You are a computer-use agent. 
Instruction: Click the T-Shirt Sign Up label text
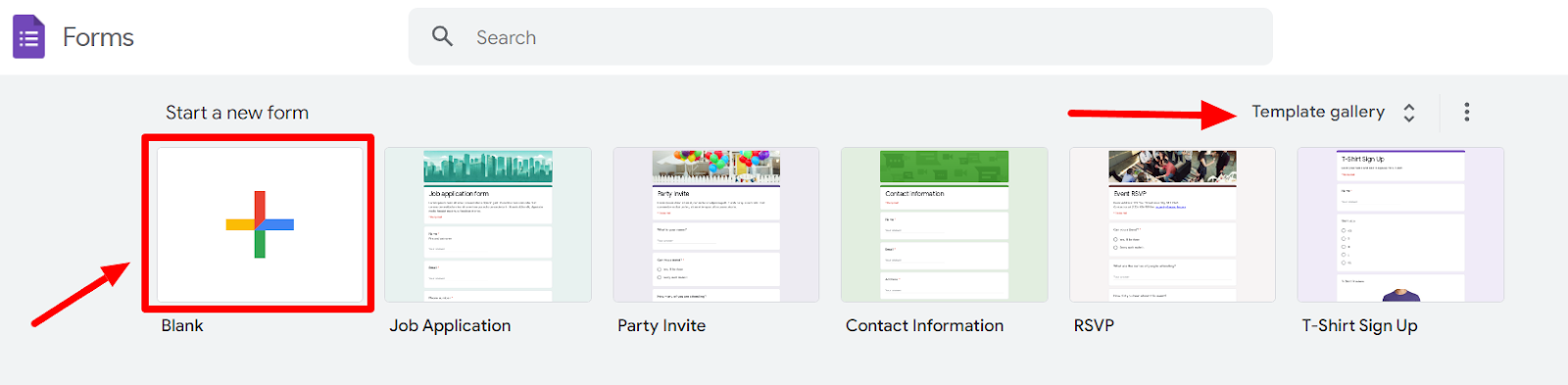coord(1359,325)
